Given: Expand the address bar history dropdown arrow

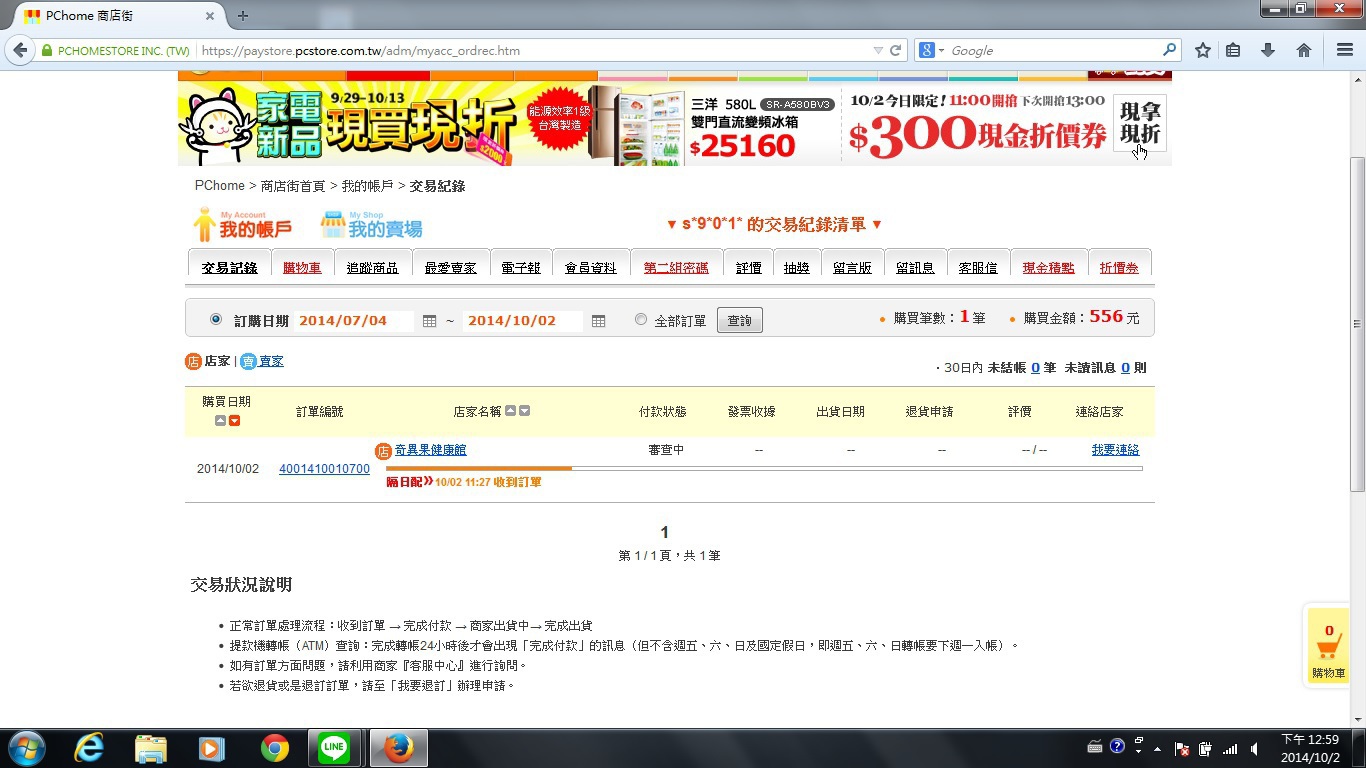Looking at the screenshot, I should pos(878,50).
